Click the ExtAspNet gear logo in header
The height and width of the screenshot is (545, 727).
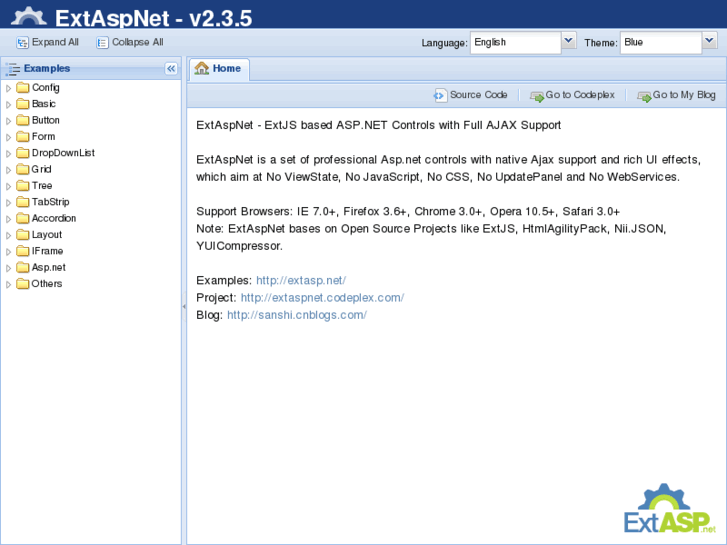point(29,16)
